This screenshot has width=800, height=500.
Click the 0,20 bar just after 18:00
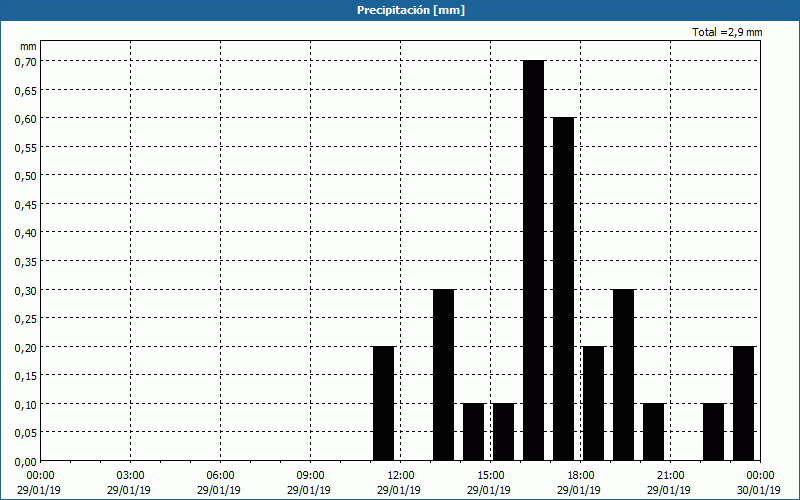593,404
